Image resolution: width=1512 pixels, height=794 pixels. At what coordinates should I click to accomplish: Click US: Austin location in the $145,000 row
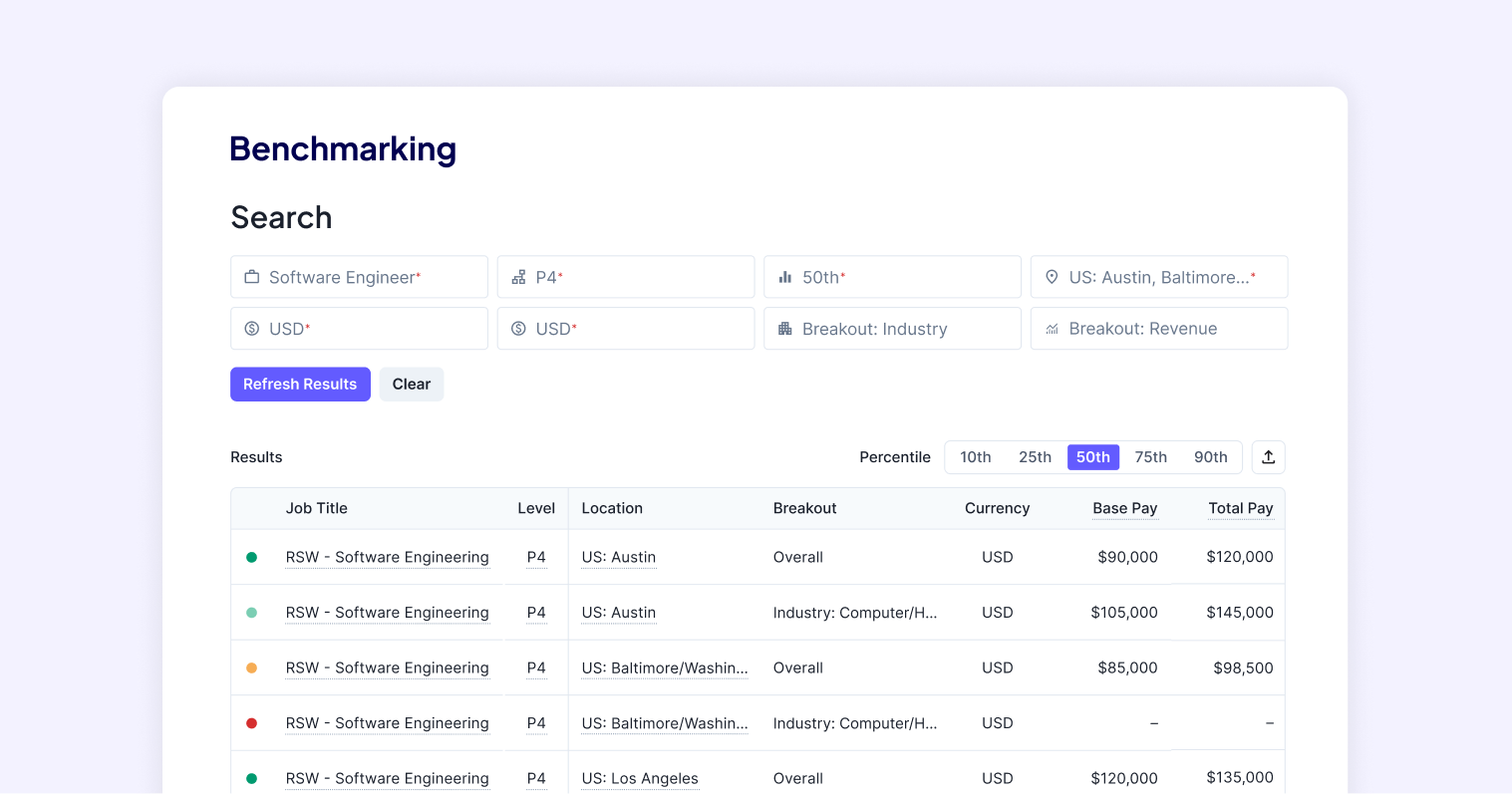point(619,613)
